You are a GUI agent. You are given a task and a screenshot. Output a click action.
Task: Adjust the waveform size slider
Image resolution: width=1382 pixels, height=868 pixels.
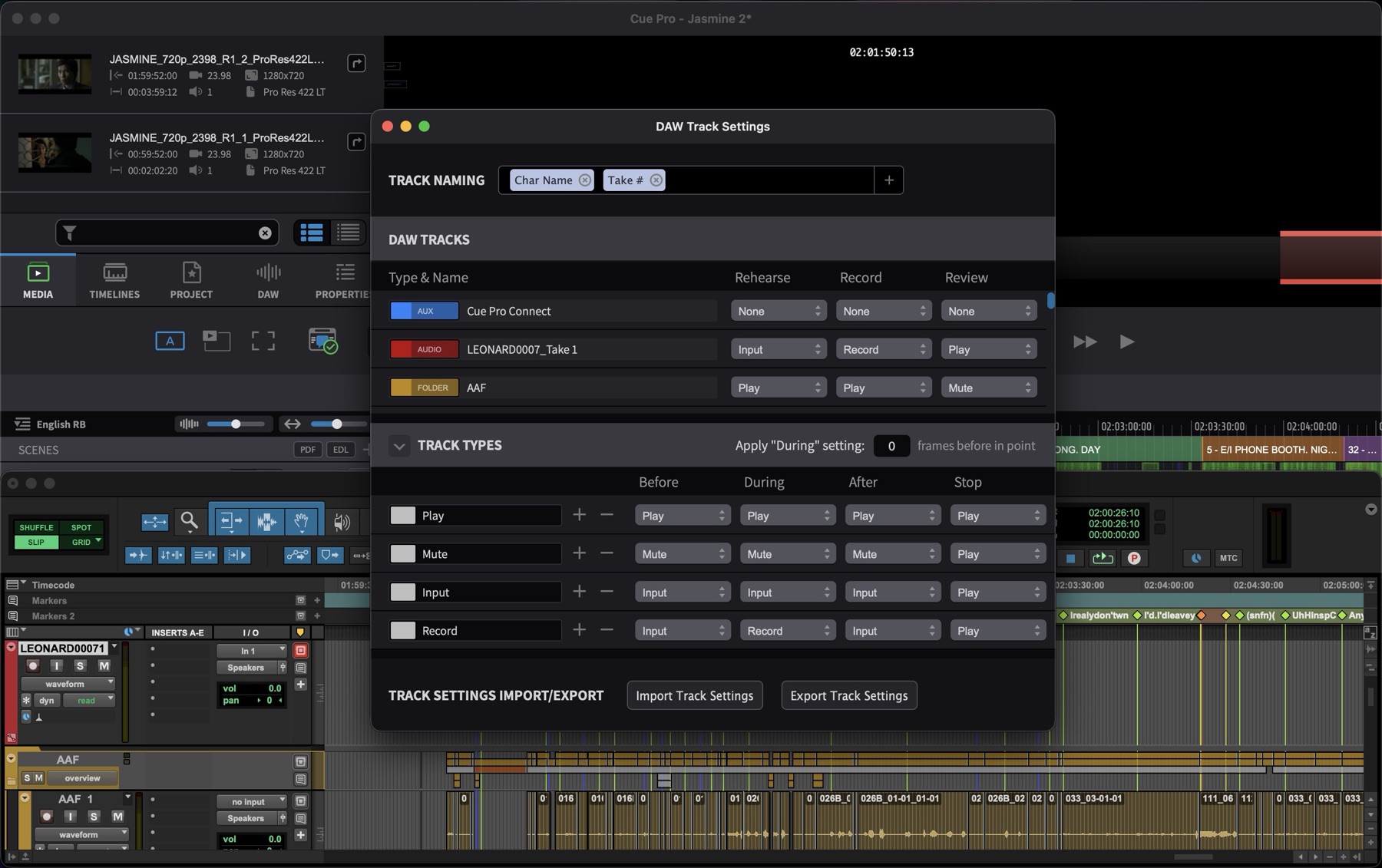pyautogui.click(x=234, y=424)
